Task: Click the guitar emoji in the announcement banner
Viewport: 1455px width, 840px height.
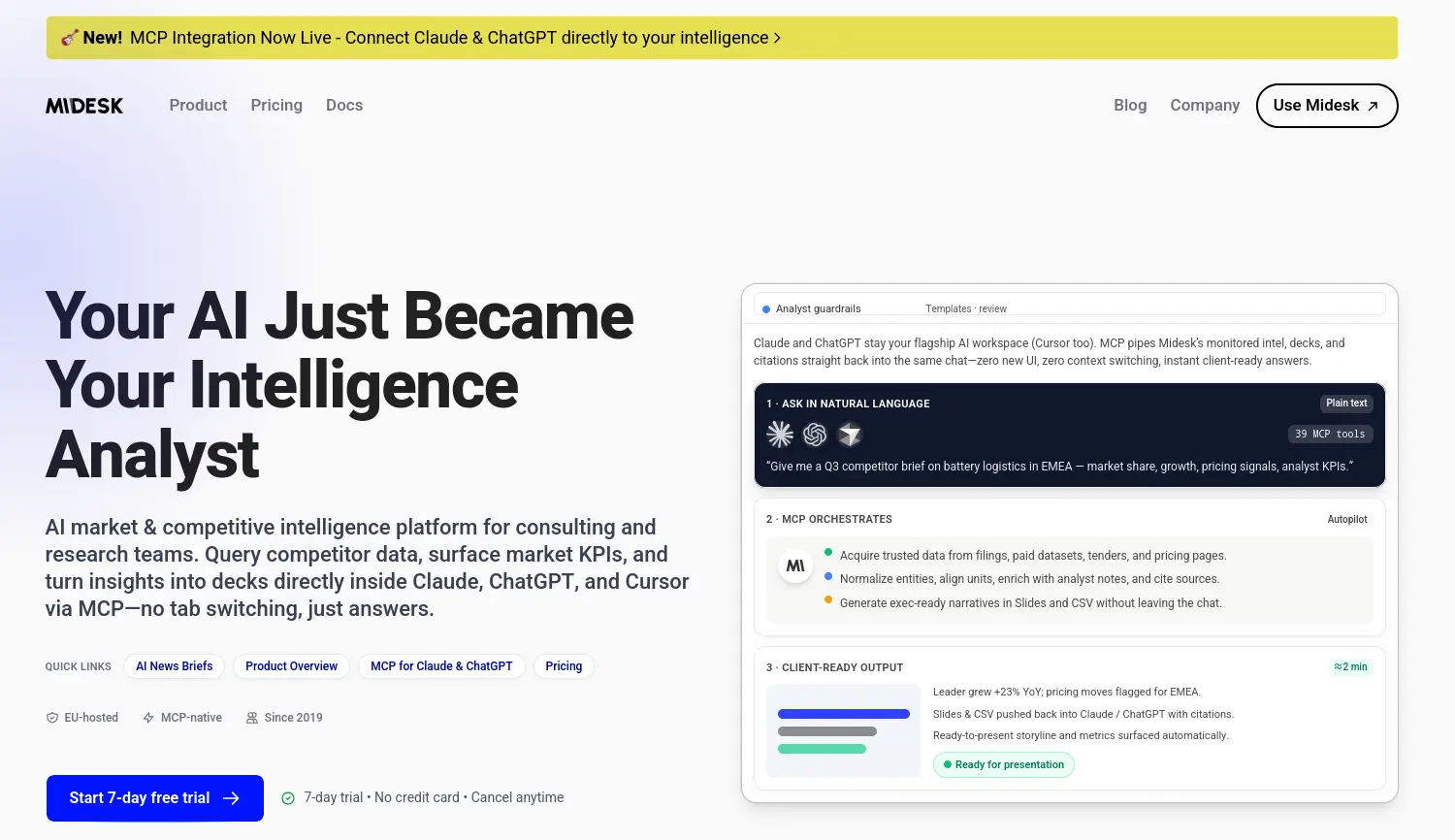Action: tap(69, 38)
